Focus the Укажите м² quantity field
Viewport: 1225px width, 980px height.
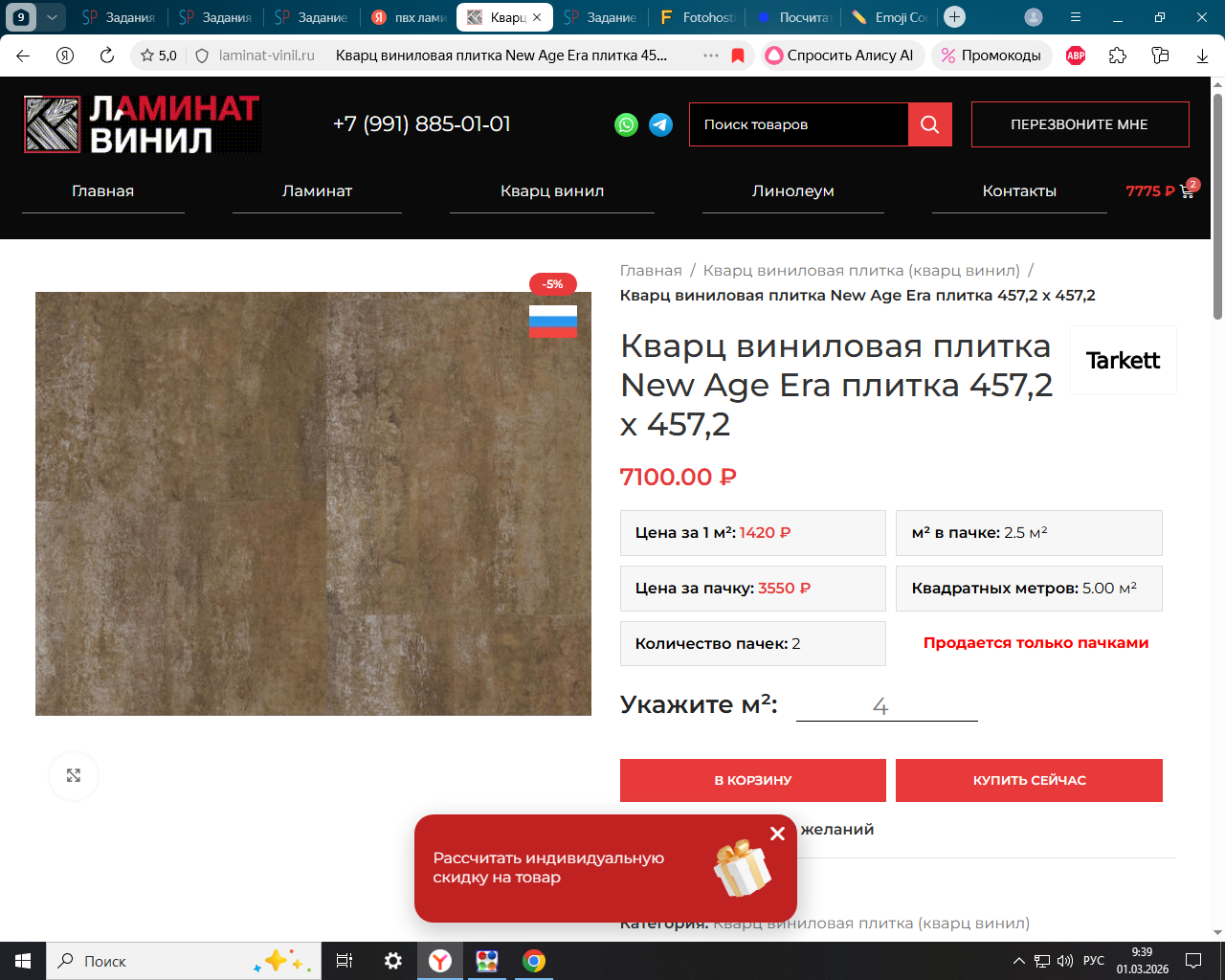[887, 706]
